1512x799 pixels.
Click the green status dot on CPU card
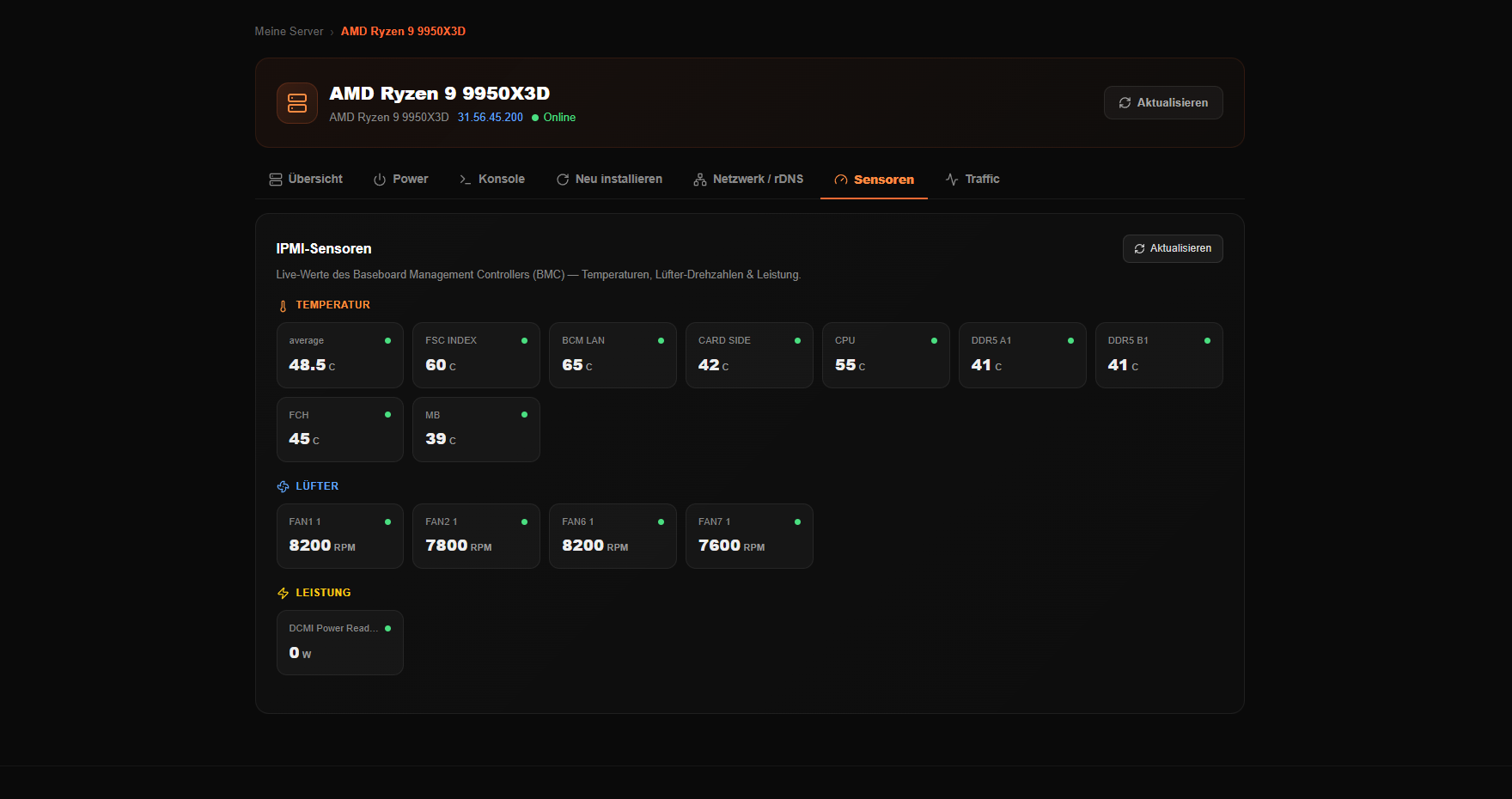[934, 340]
